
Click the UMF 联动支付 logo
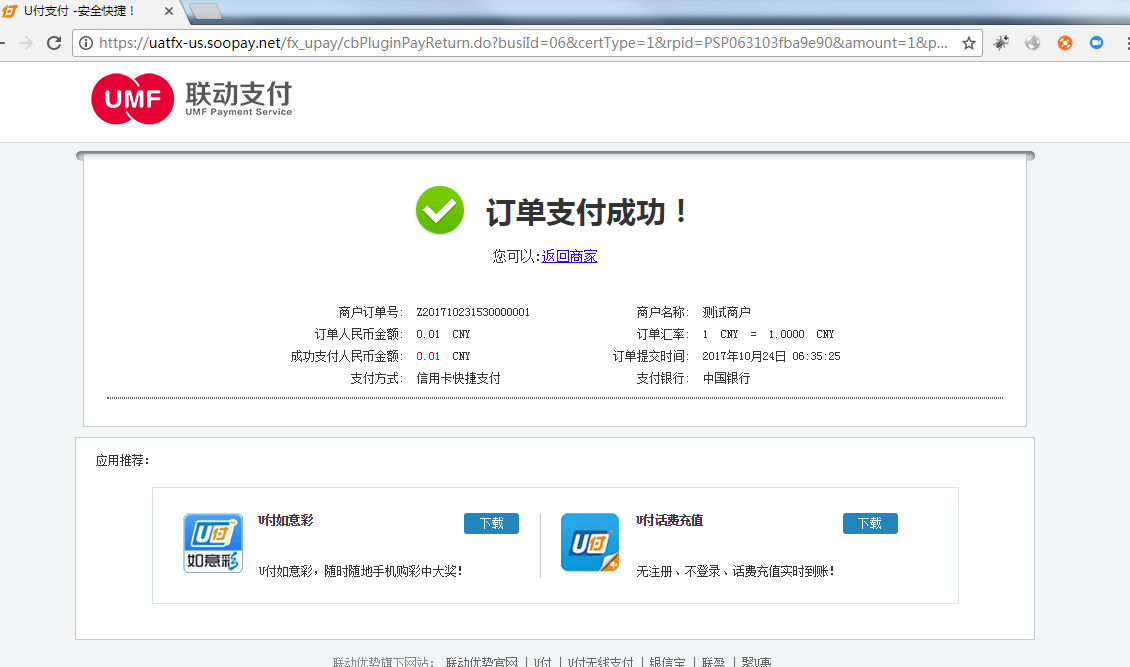pyautogui.click(x=190, y=100)
